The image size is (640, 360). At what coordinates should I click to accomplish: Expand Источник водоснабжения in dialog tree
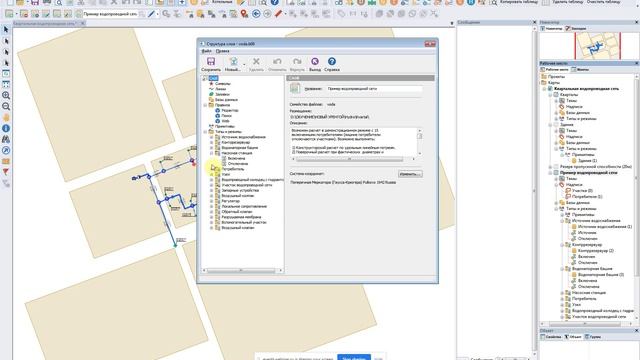pos(212,137)
